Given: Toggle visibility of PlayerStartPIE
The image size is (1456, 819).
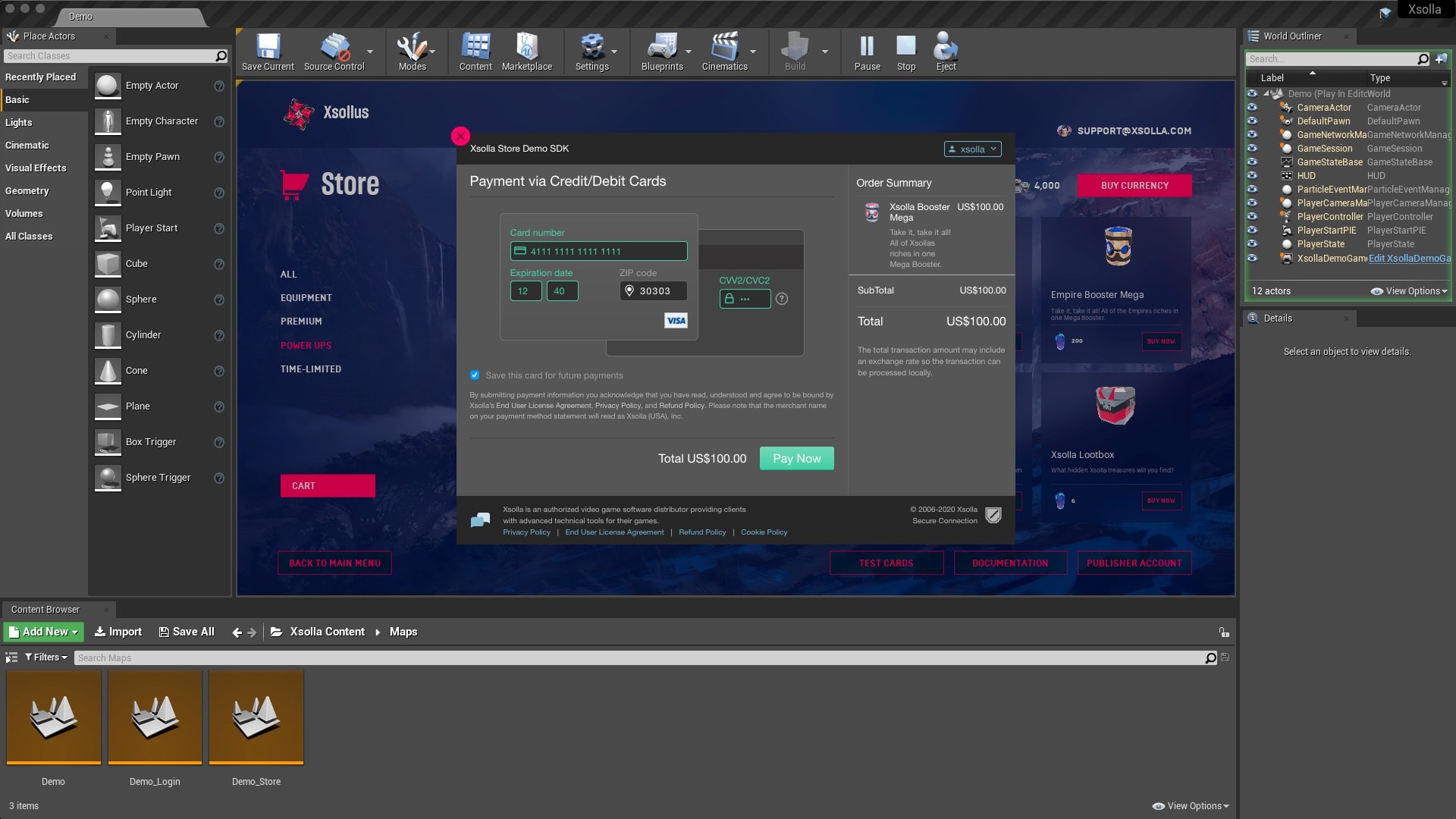Looking at the screenshot, I should click(1252, 231).
